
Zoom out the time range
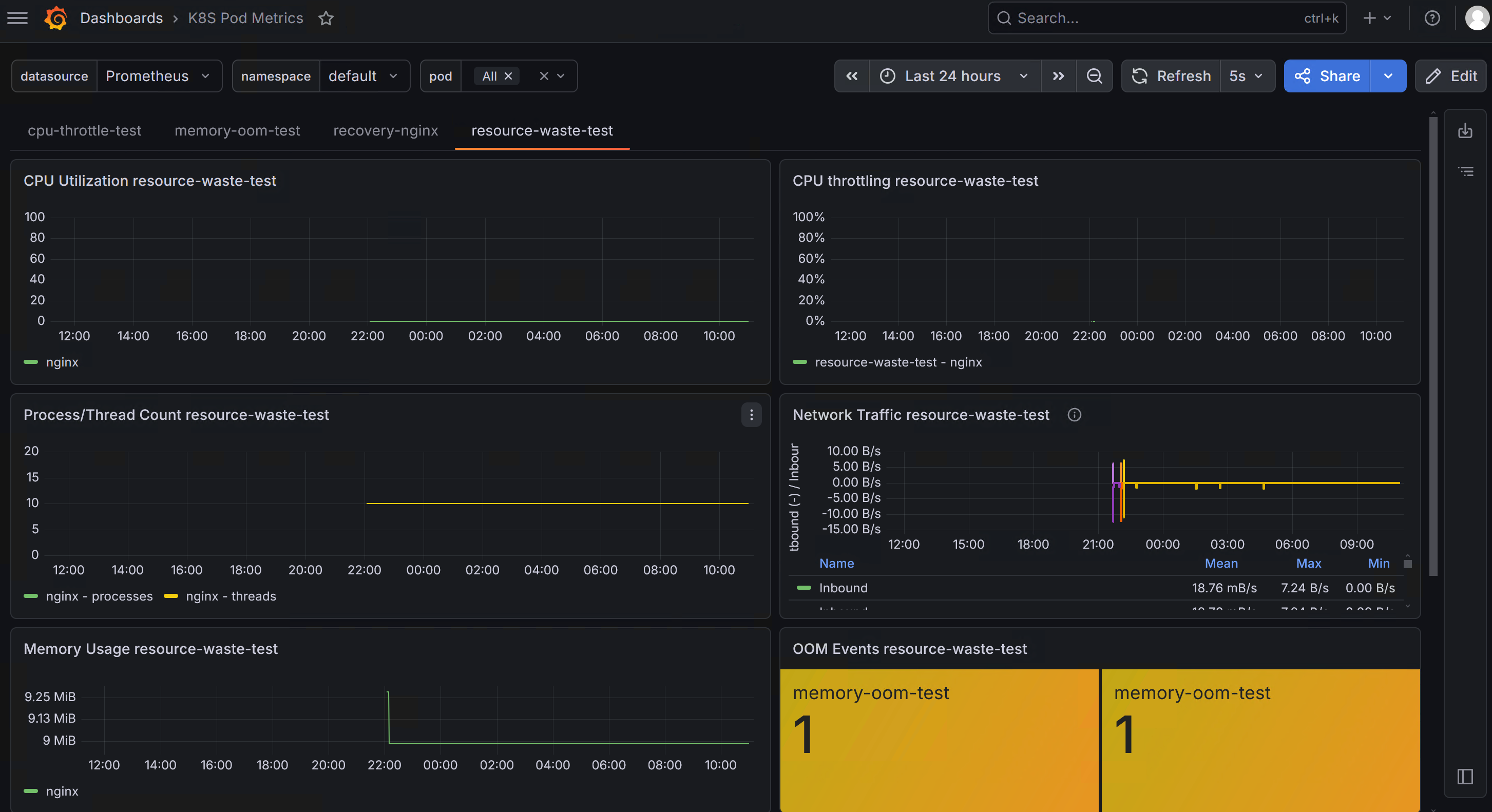coord(1094,76)
